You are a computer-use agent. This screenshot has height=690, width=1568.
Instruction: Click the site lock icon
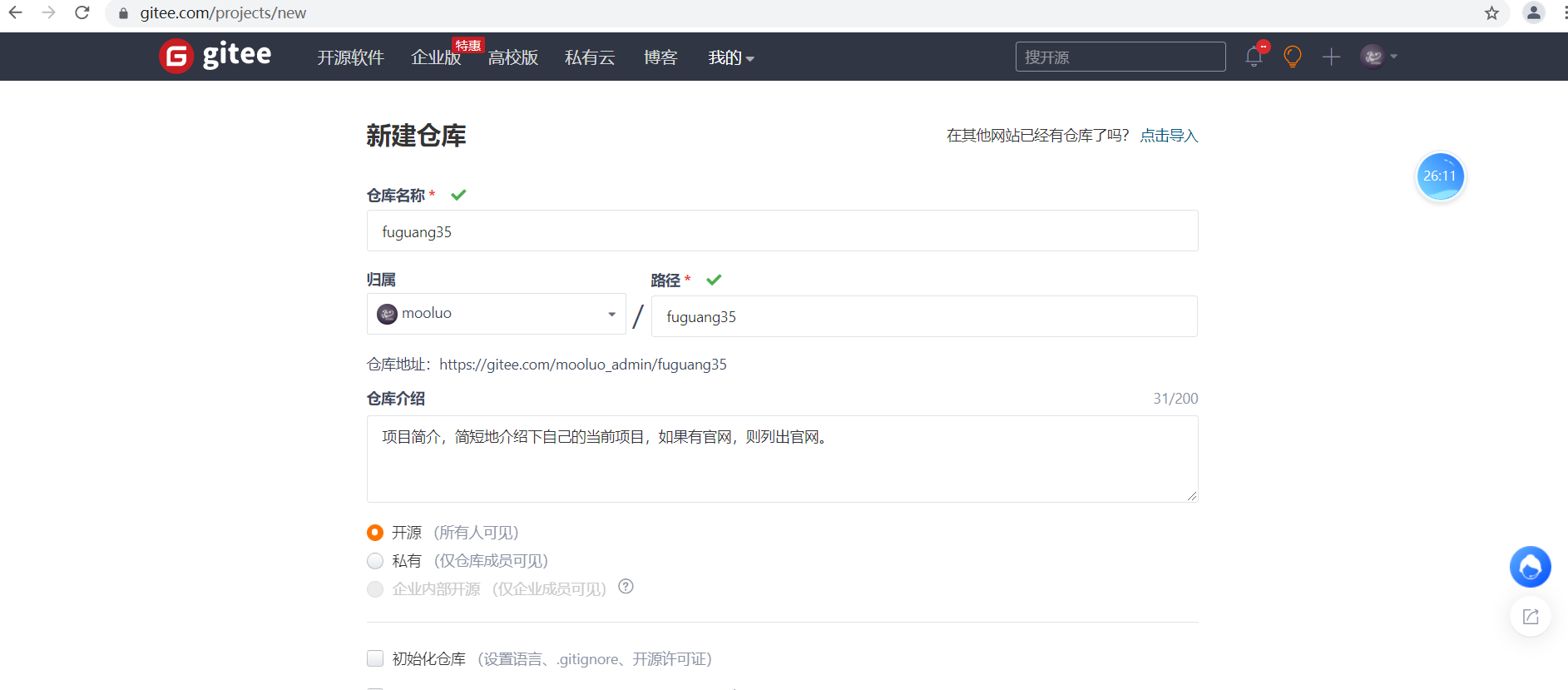pyautogui.click(x=123, y=13)
